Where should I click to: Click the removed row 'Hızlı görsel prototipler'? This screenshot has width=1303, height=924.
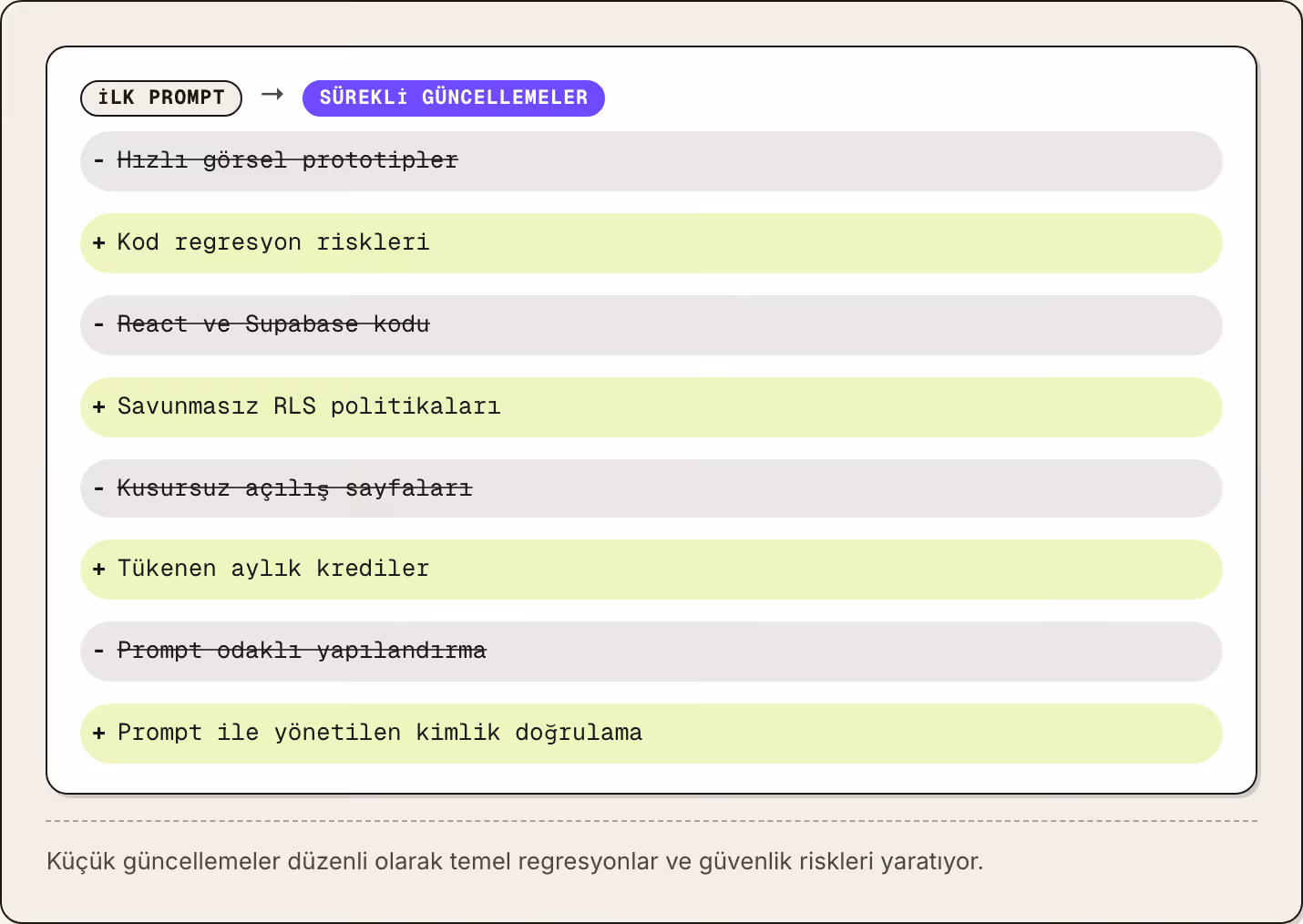[651, 161]
